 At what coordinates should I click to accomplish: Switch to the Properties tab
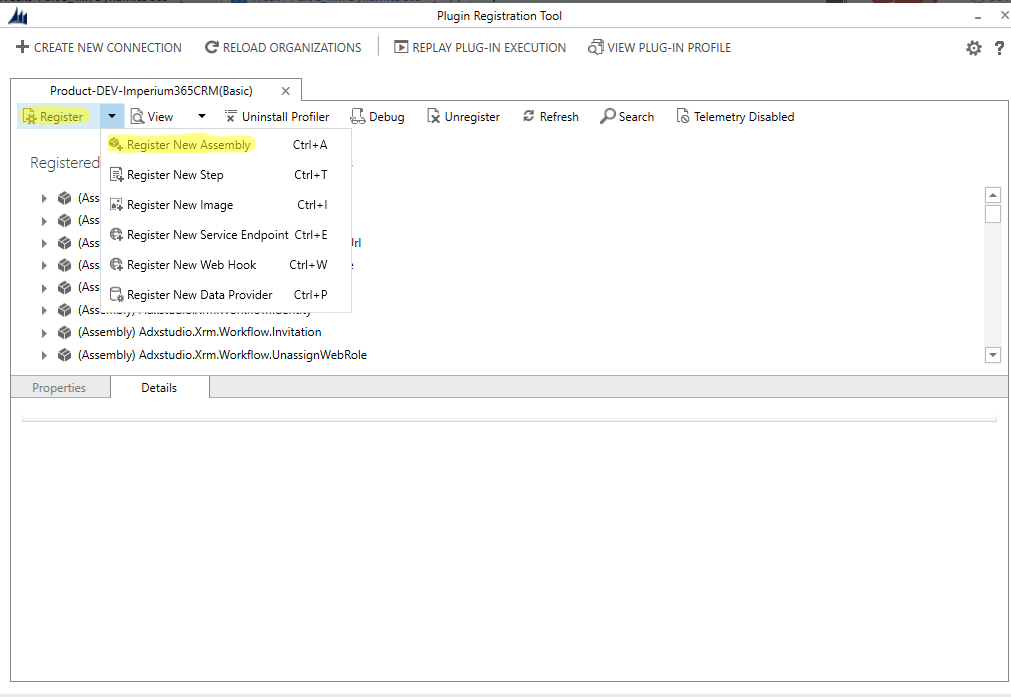pos(59,387)
